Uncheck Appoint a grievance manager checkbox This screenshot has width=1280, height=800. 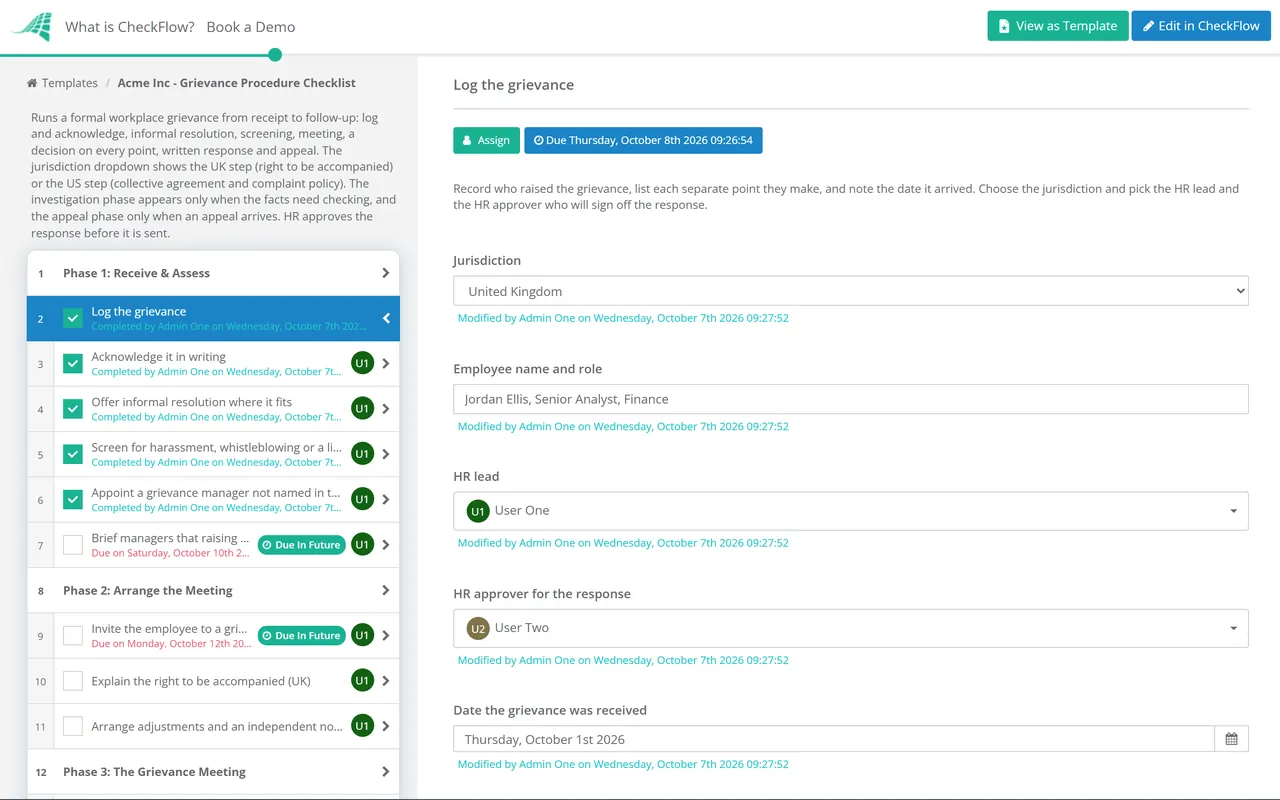click(x=73, y=499)
